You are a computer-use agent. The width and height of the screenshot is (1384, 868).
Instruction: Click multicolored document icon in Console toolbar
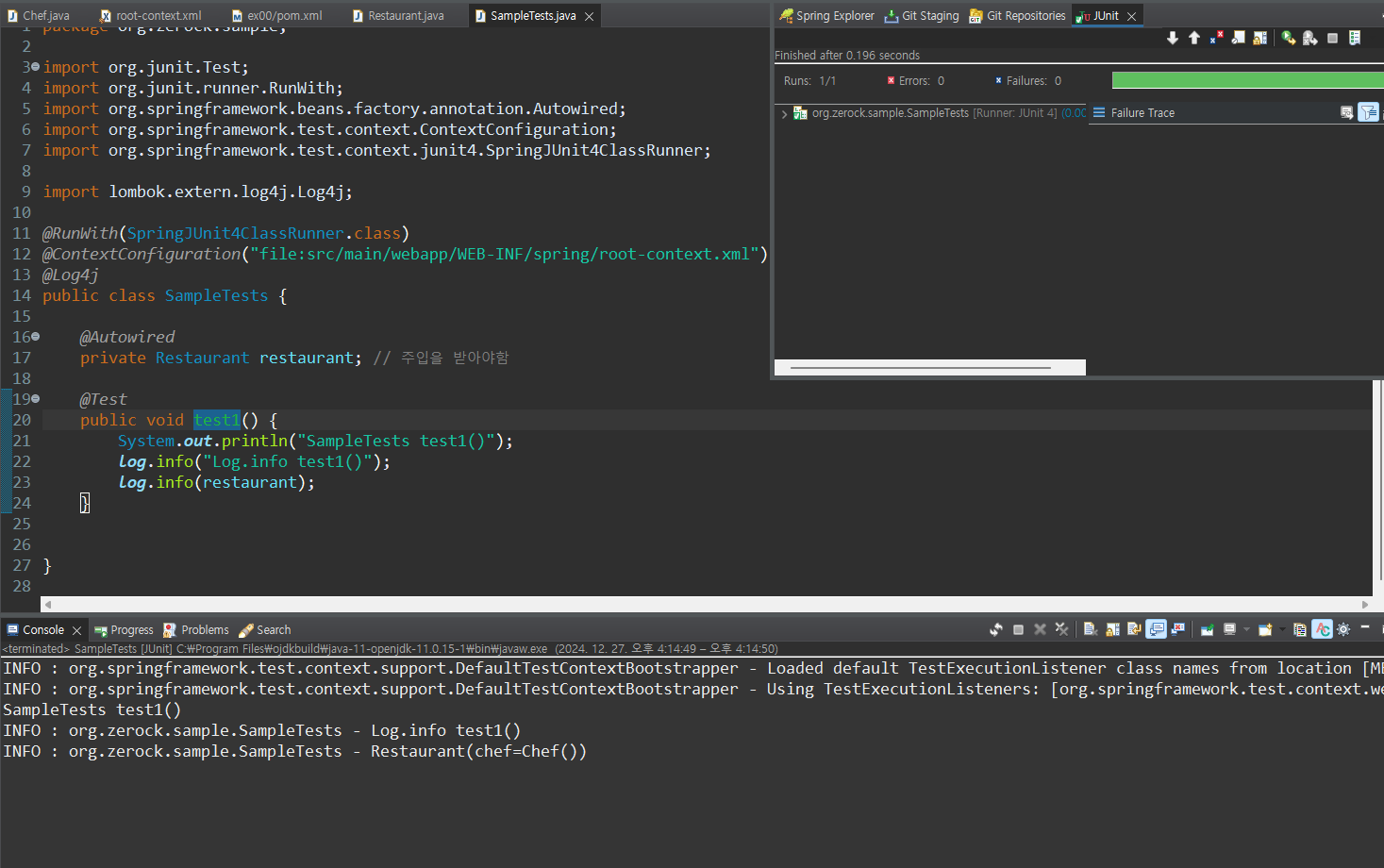tap(1299, 629)
